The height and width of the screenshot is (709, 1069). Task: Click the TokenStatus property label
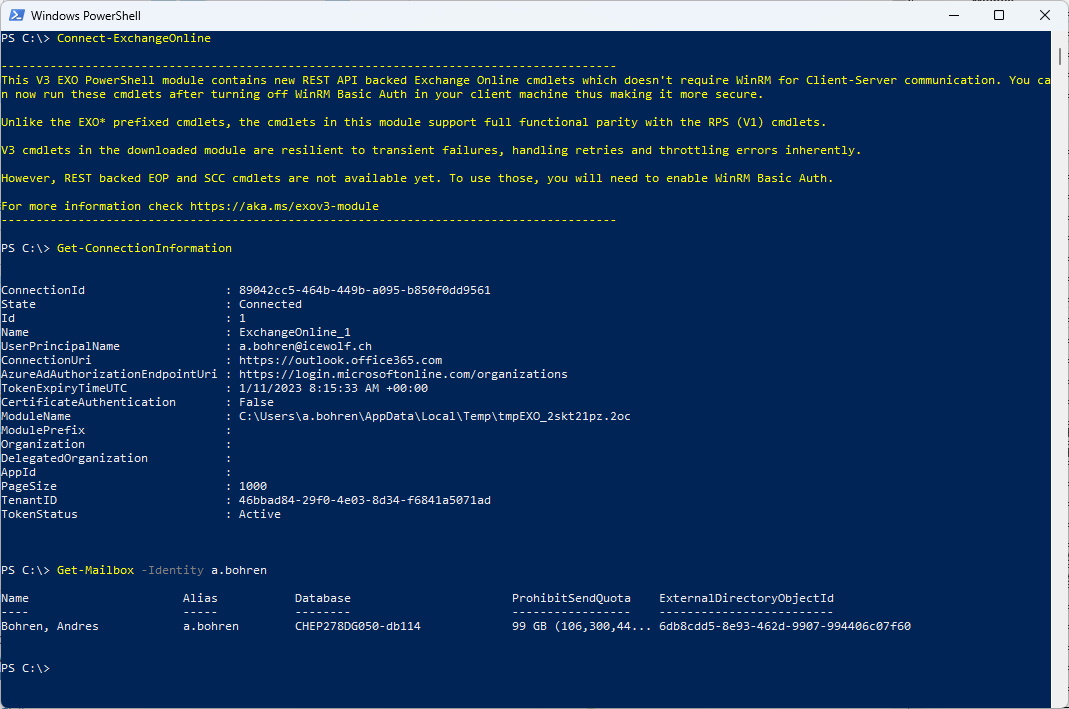tap(40, 514)
